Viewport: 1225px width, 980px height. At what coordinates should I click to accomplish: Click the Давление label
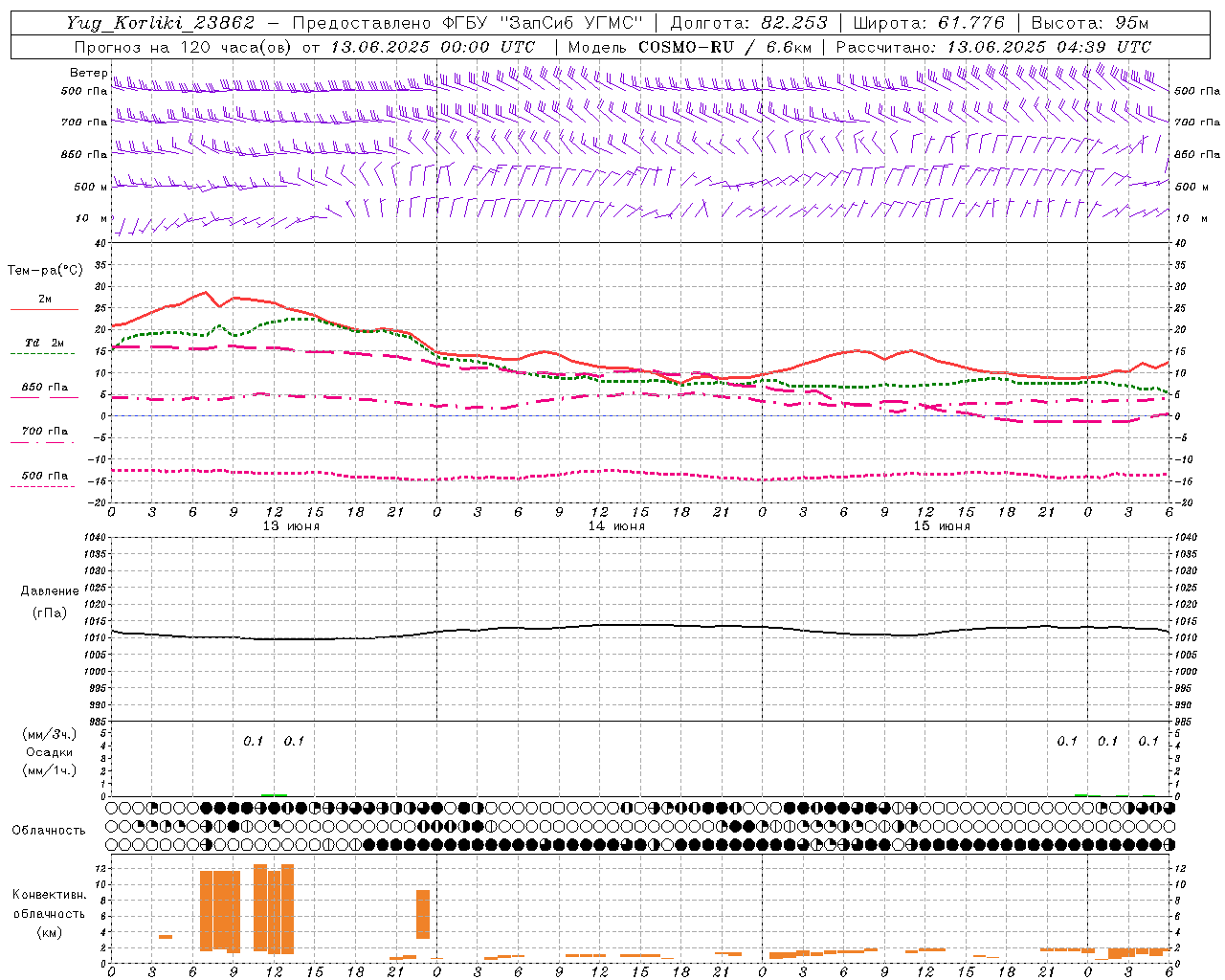(x=50, y=591)
